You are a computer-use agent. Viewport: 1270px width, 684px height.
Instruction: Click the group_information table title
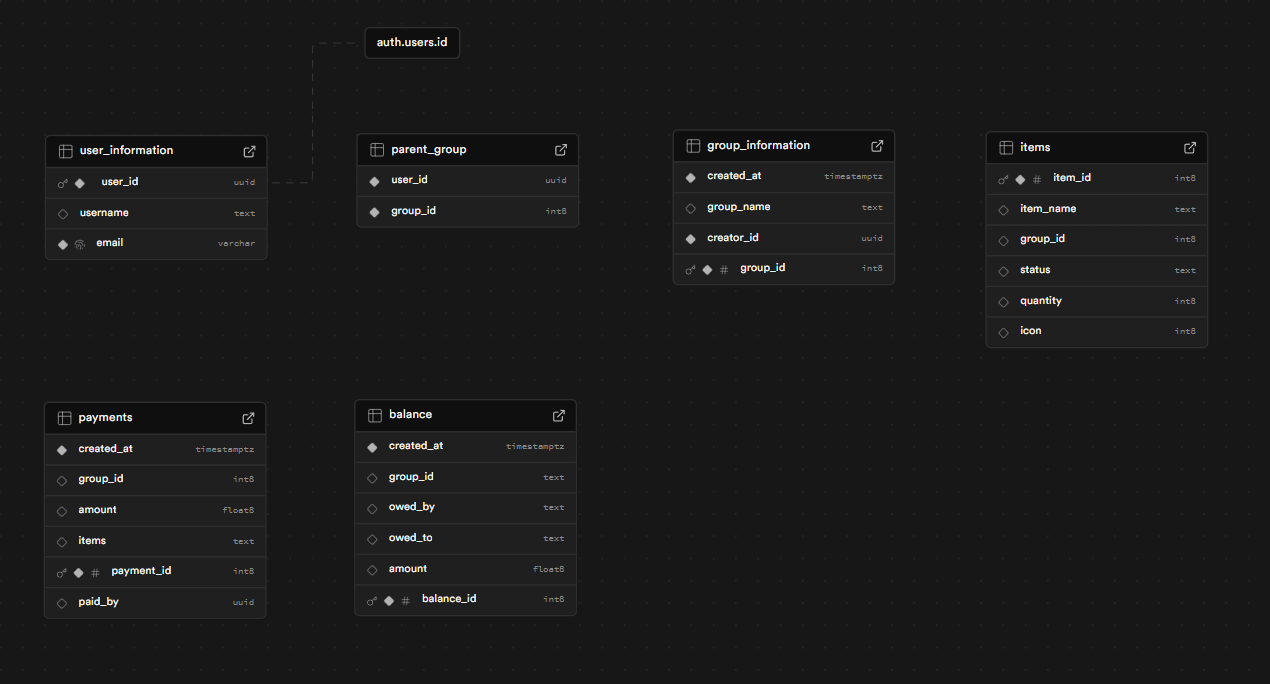pos(758,146)
